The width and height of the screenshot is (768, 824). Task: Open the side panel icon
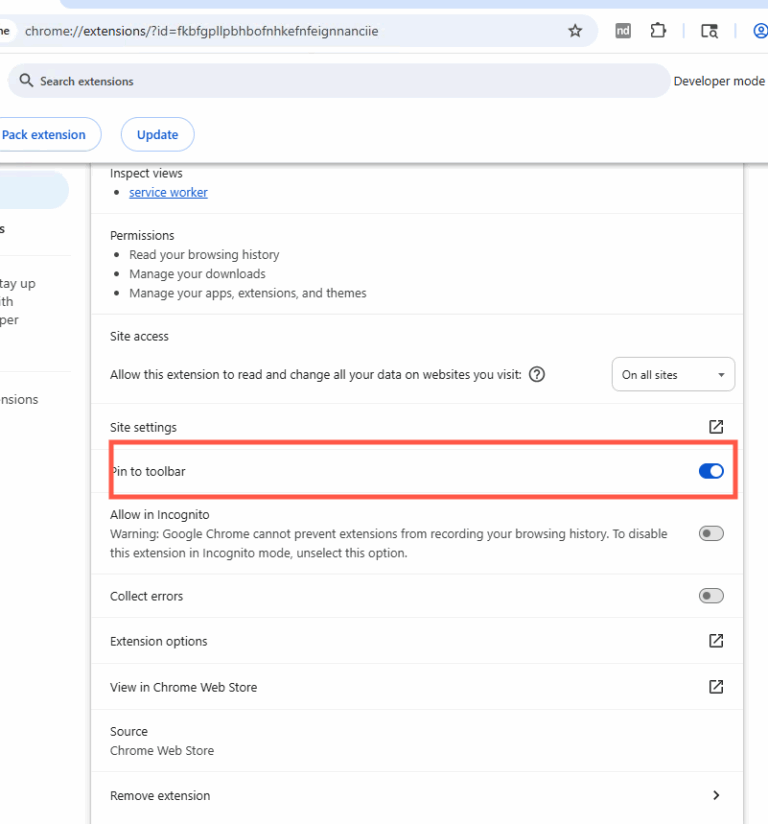tap(709, 31)
